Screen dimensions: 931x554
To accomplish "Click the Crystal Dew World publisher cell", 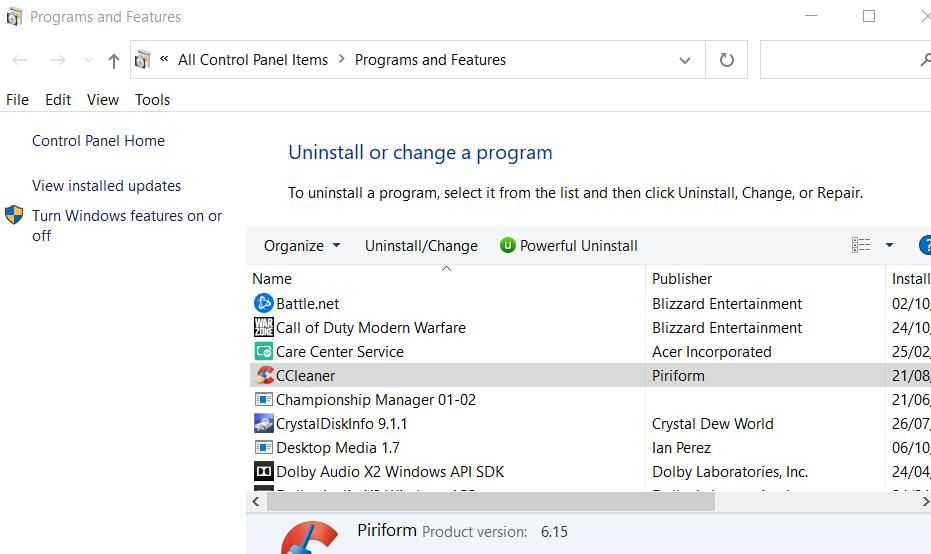I will coord(712,424).
